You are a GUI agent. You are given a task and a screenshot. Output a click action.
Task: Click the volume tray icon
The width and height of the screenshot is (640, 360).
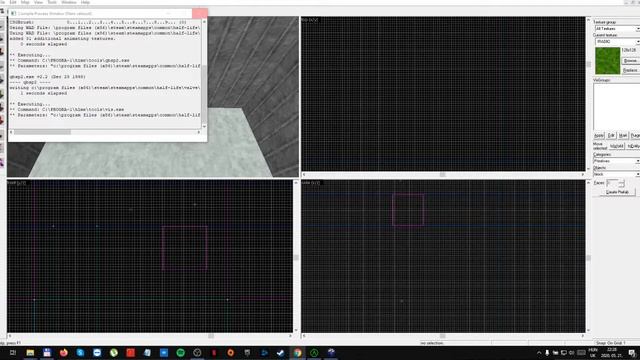point(572,353)
